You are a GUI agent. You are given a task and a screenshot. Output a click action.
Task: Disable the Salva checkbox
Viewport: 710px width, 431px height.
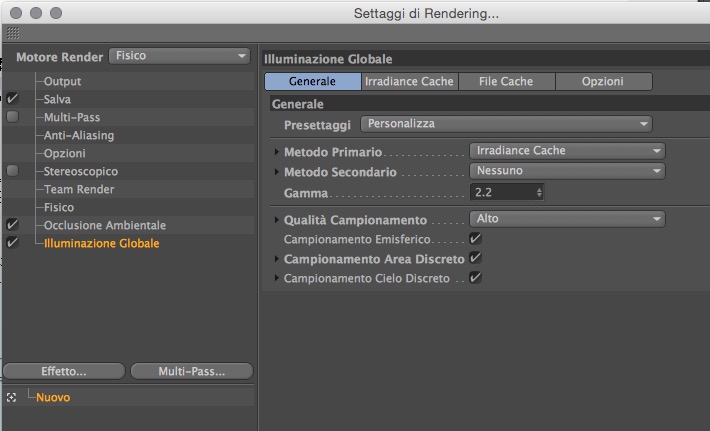click(12, 99)
